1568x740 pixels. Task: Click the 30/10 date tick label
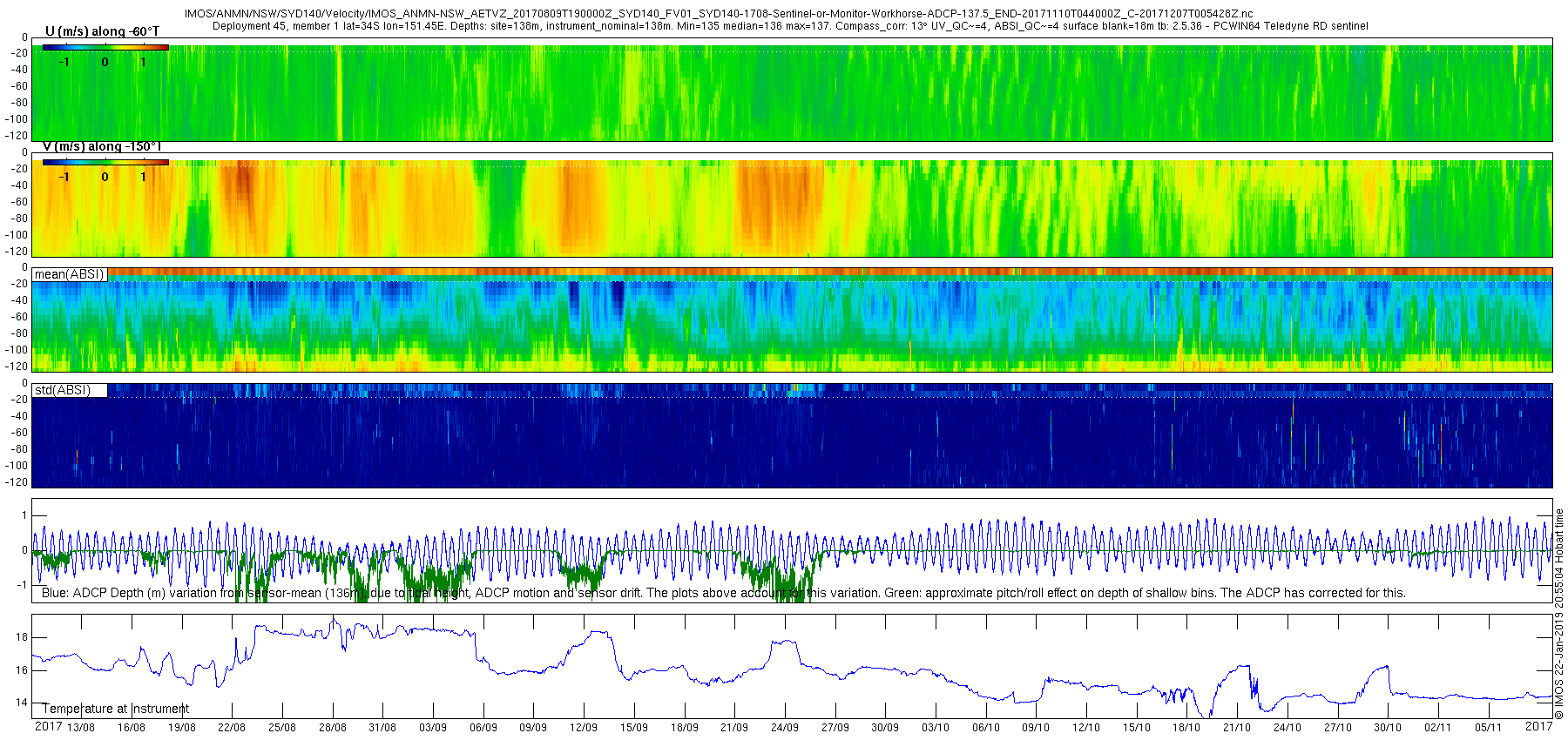[x=1388, y=727]
